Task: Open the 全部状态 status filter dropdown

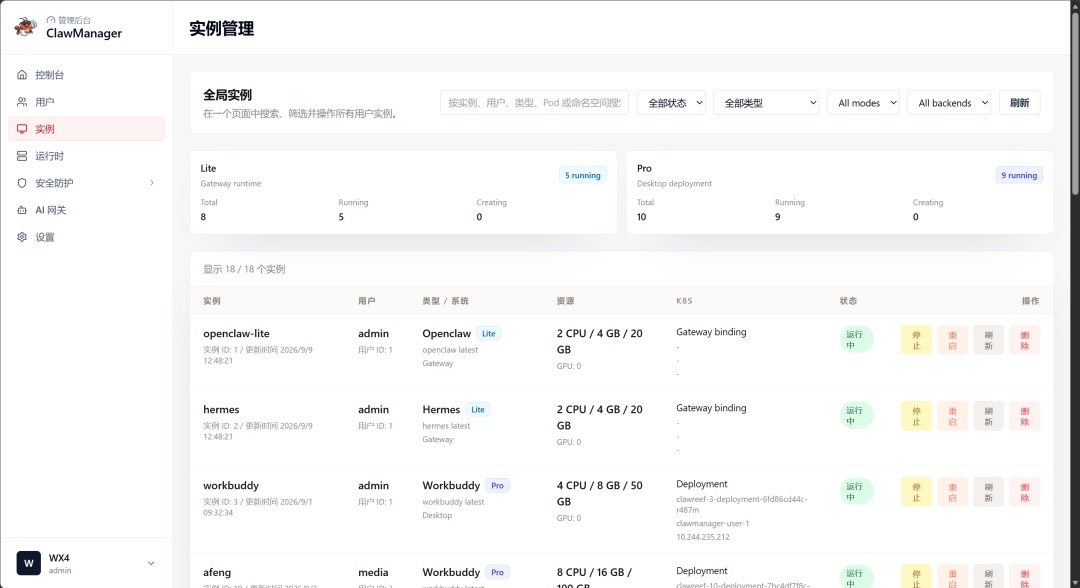Action: tap(671, 103)
